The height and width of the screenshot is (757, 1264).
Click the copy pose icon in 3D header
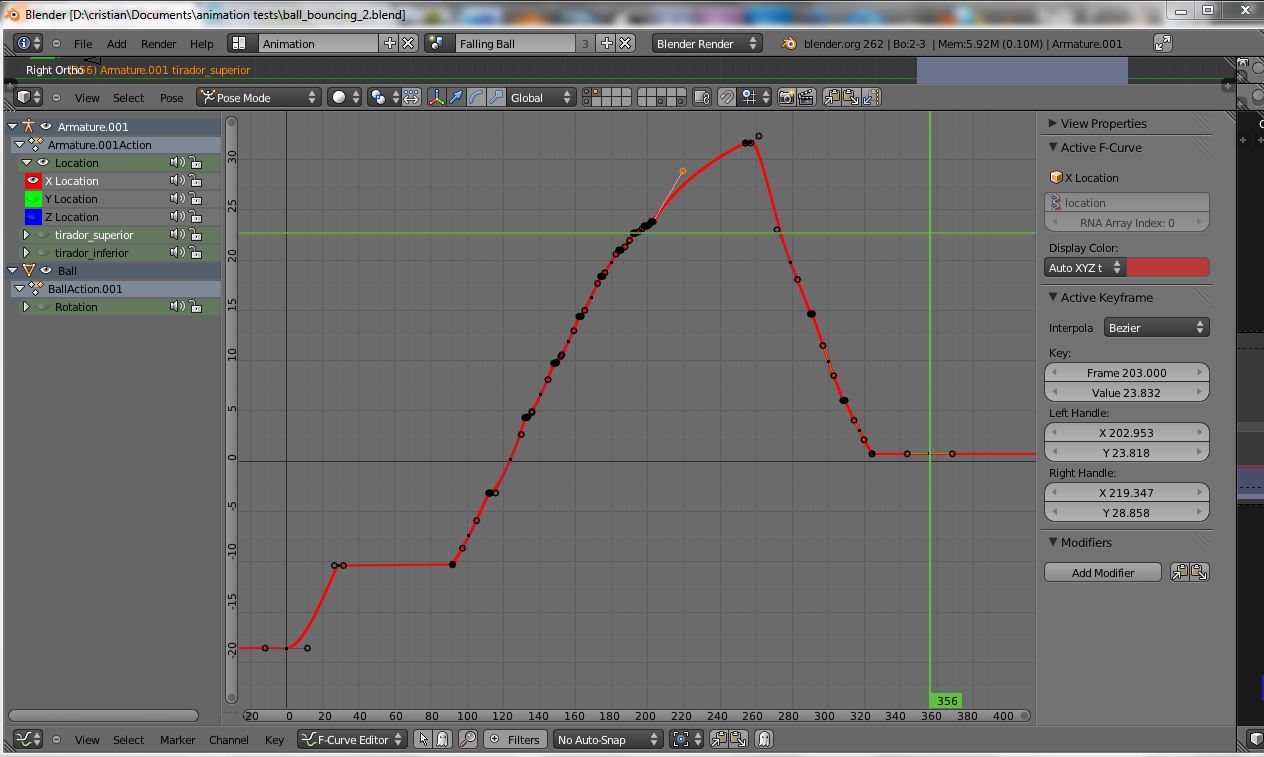832,97
